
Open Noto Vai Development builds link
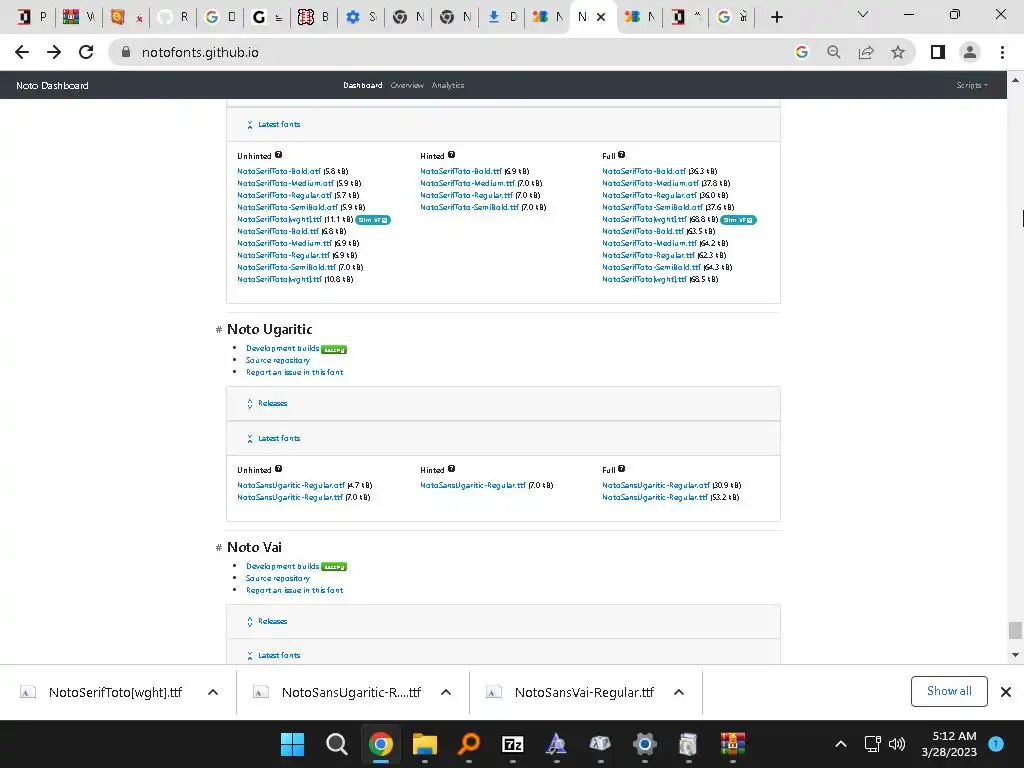[x=282, y=566]
